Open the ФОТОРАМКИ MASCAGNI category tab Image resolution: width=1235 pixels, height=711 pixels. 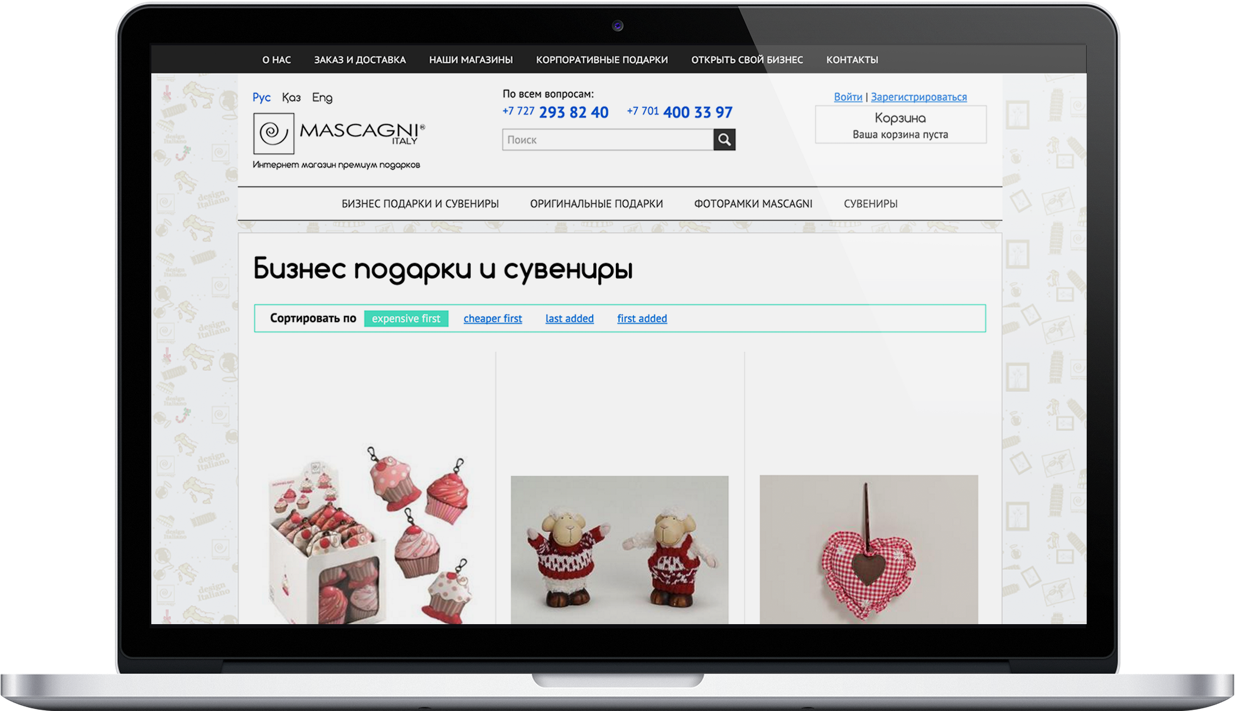[753, 204]
